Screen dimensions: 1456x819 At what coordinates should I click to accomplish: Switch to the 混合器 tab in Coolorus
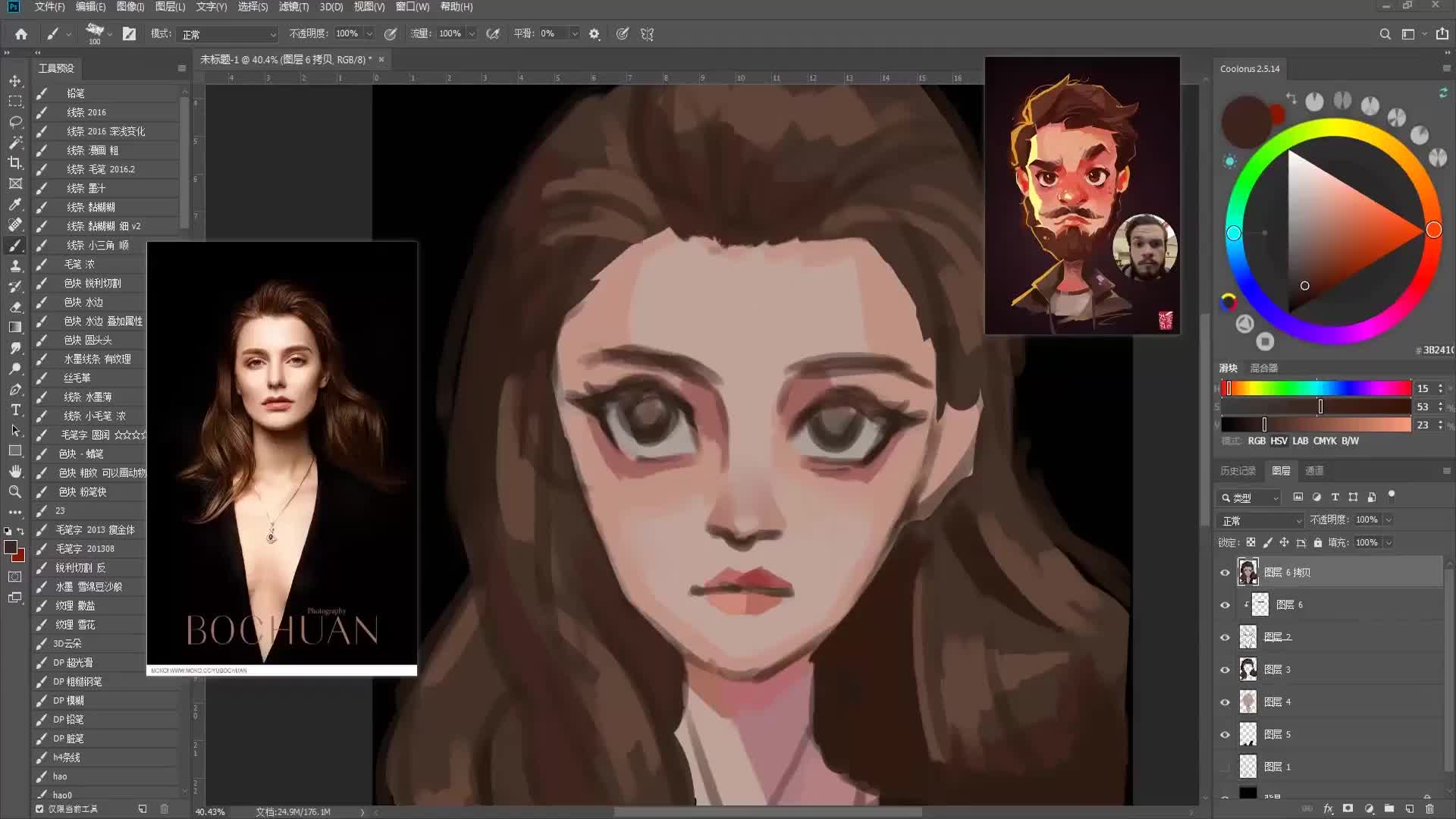pyautogui.click(x=1264, y=368)
